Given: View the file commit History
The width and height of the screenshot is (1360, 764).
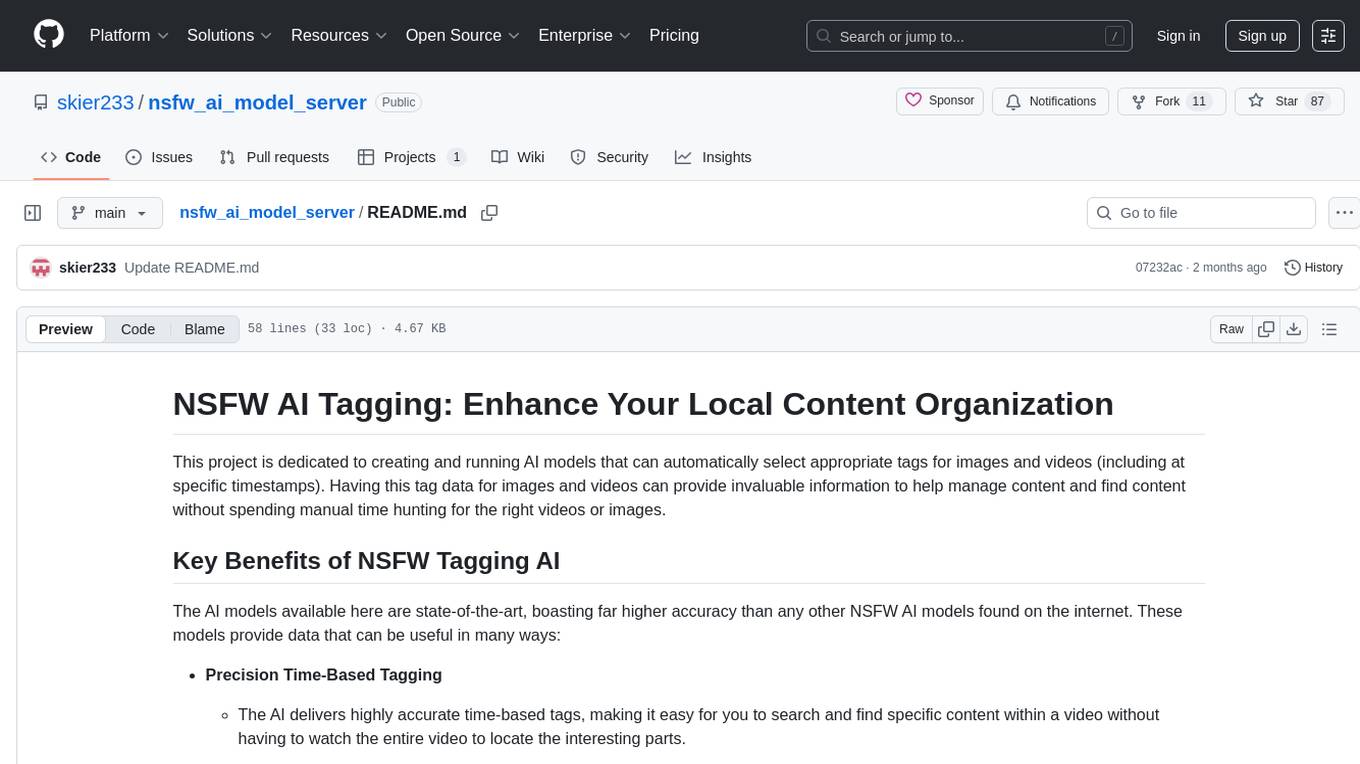Looking at the screenshot, I should pos(1313,267).
